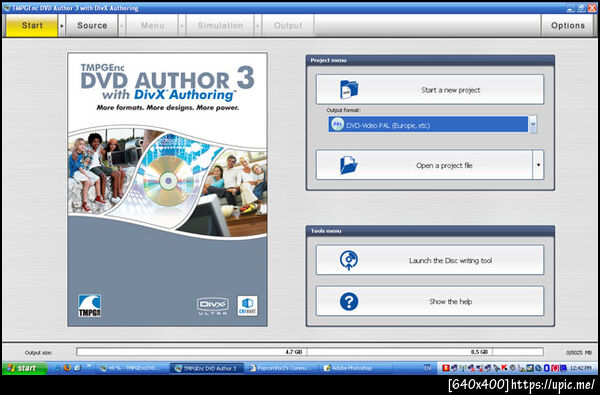Open the Options button in the top bar
Viewport: 600px width, 395px height.
567,26
